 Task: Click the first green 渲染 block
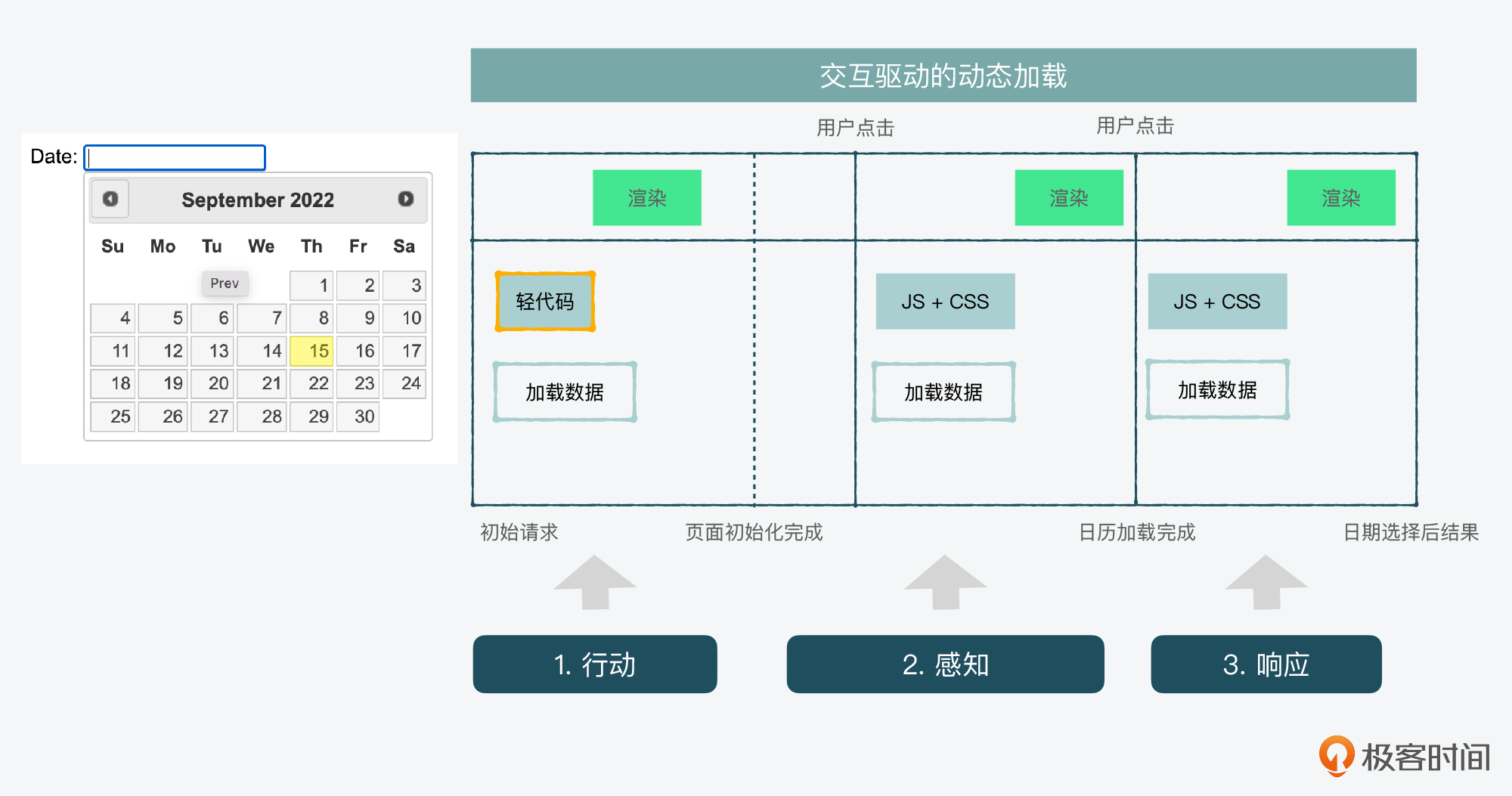click(x=646, y=198)
